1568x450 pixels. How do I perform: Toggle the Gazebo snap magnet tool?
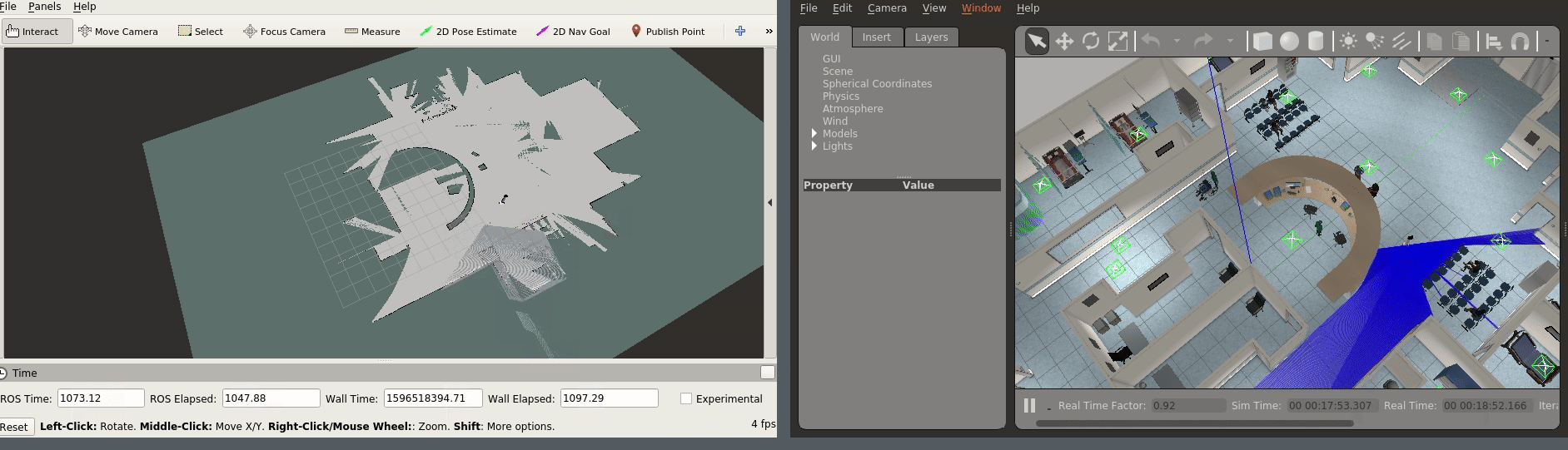(1520, 42)
